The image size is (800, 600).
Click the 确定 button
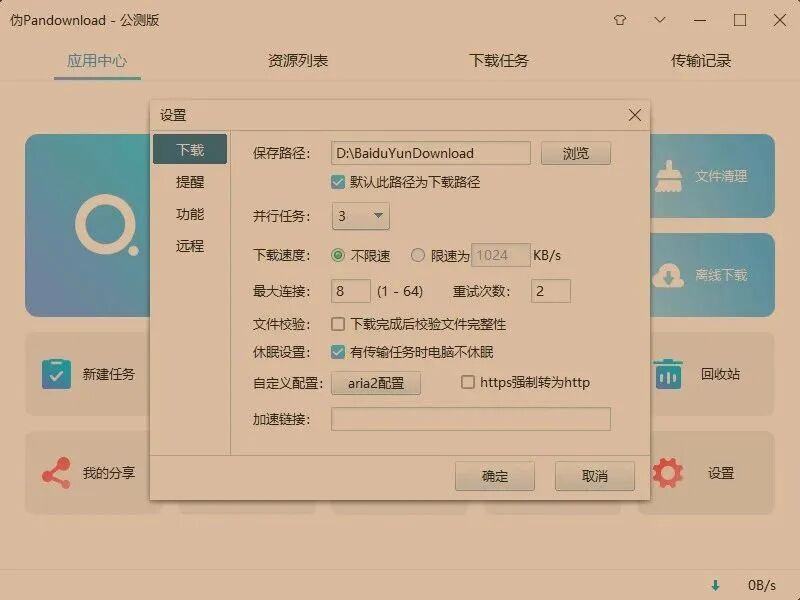tap(495, 476)
